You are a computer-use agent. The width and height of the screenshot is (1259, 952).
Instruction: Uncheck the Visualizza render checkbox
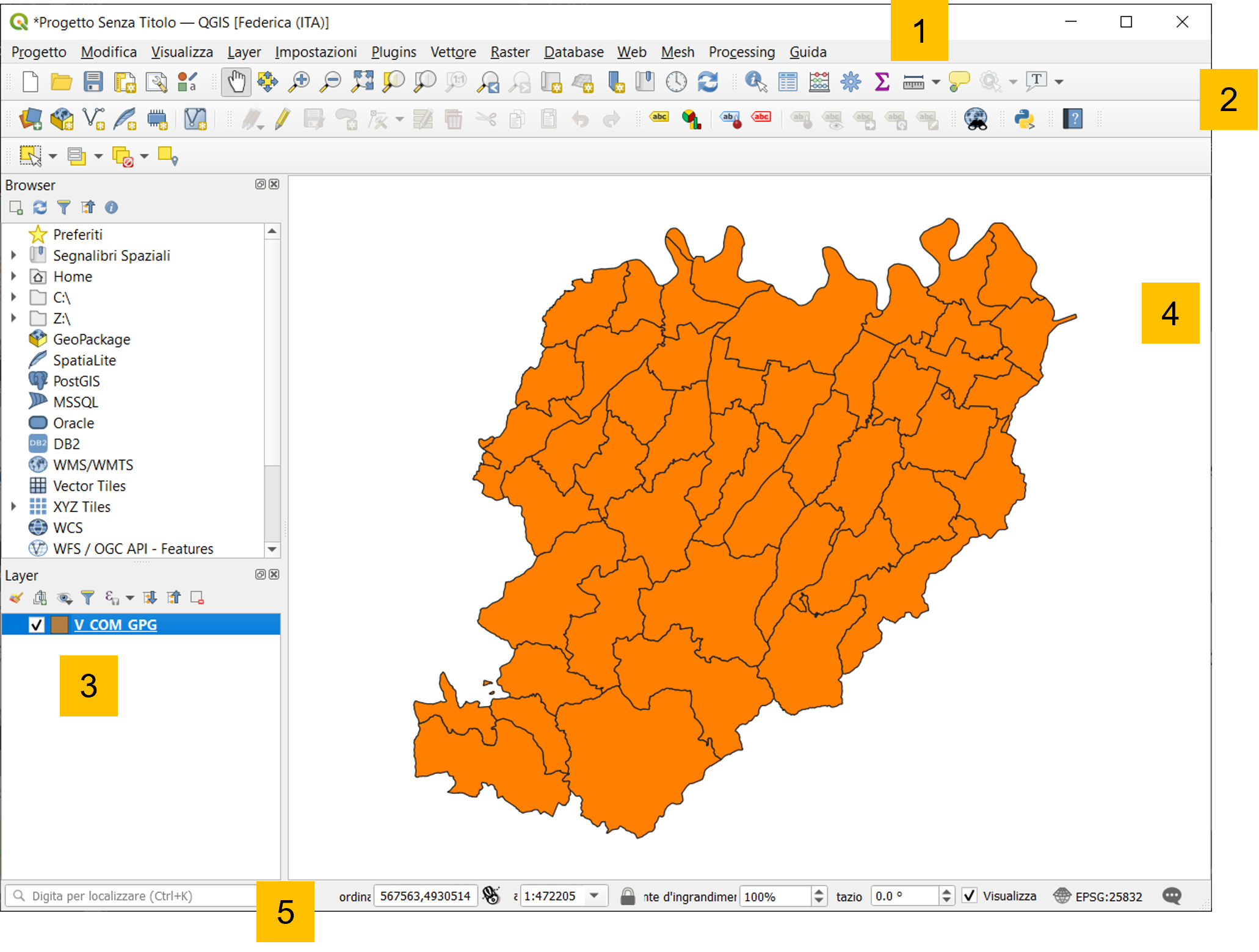969,896
